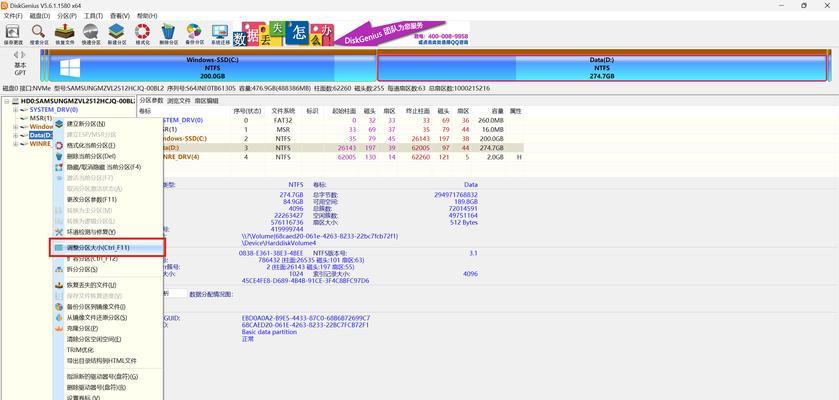Viewport: 839px width, 400px height.
Task: Click the 恢复丢失的文件 menu icon
Action: (x=59, y=285)
